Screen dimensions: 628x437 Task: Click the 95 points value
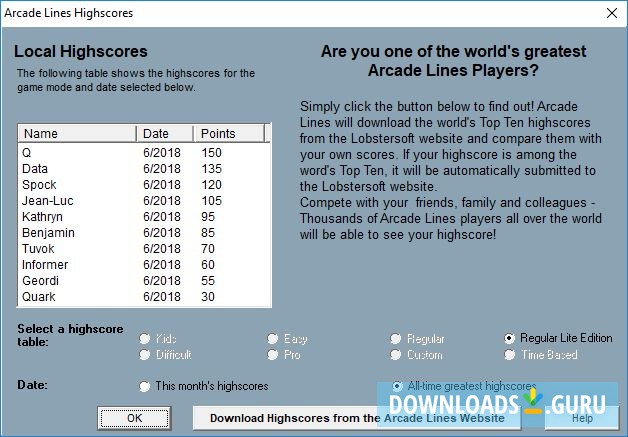point(208,217)
